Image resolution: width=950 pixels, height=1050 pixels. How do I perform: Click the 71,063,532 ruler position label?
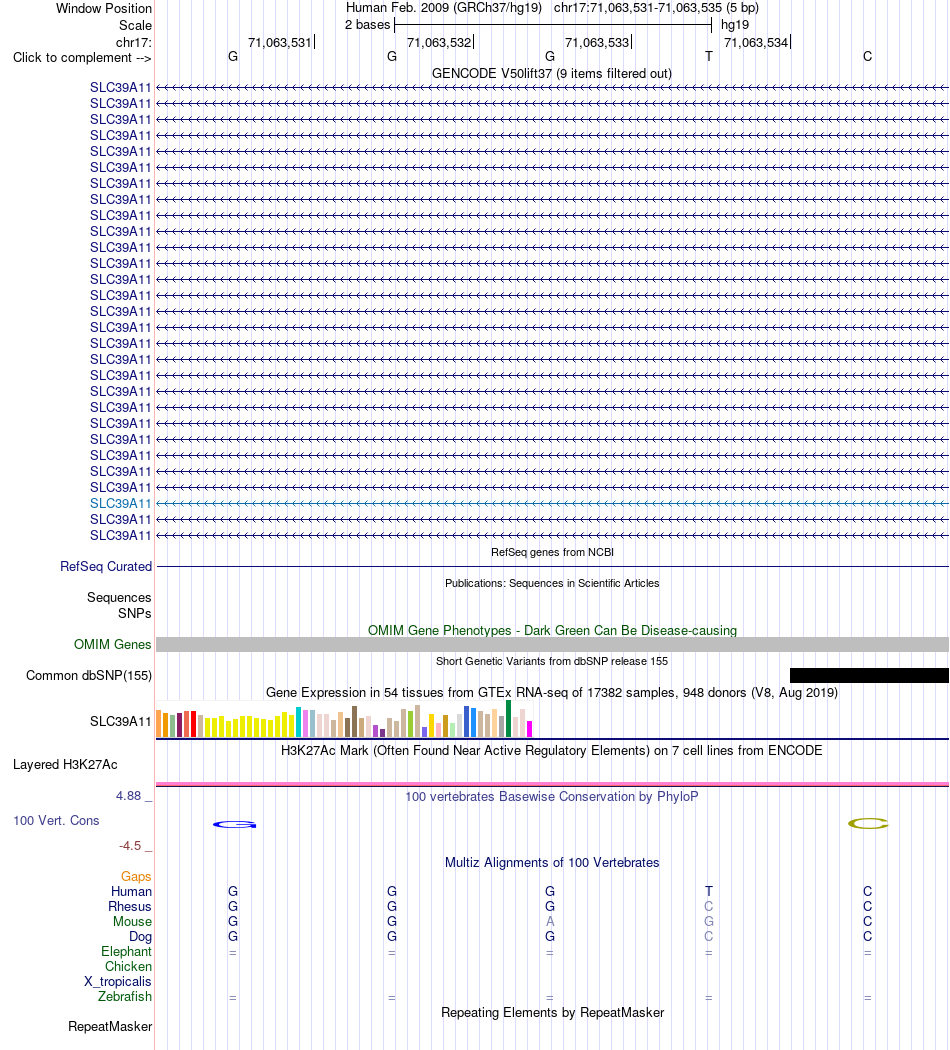point(439,42)
